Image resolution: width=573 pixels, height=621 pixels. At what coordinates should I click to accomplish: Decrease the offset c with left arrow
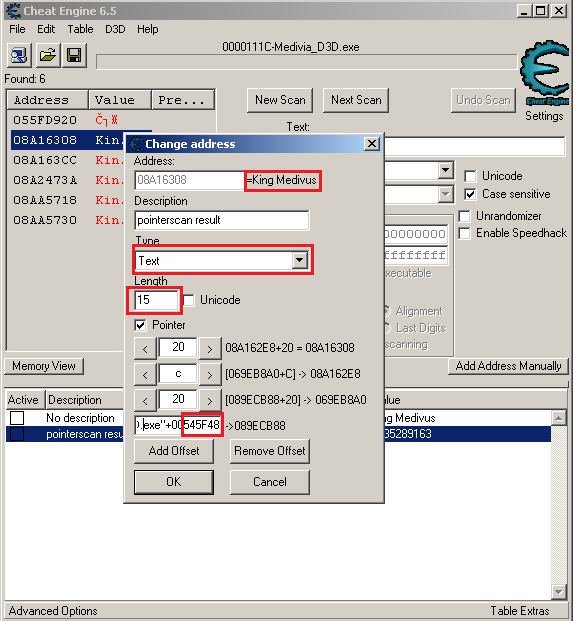pos(145,375)
